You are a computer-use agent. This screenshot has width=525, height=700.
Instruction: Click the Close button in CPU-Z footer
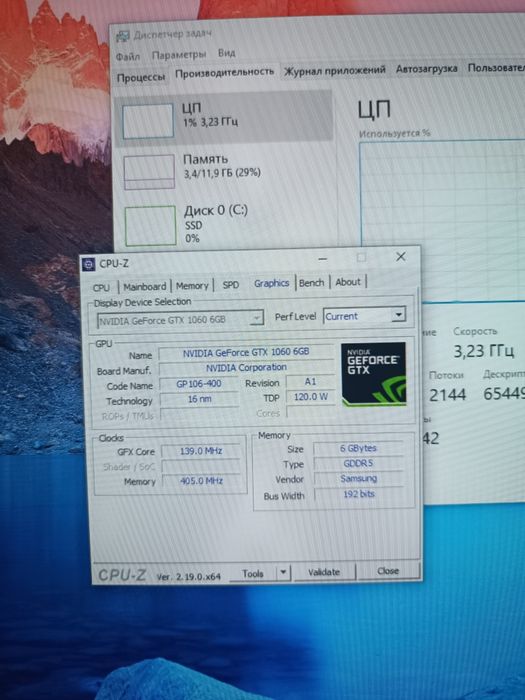tap(388, 571)
